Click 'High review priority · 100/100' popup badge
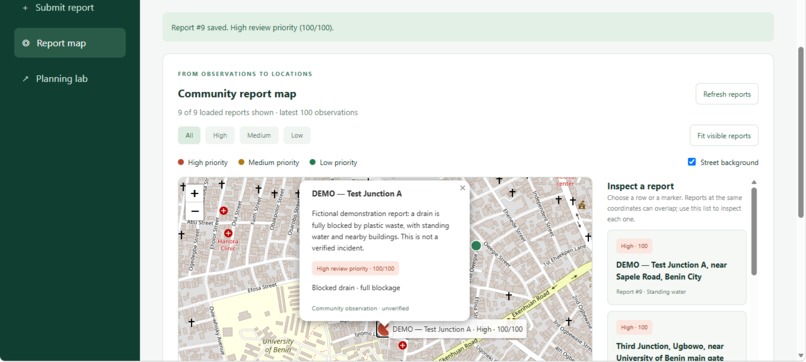This screenshot has width=806, height=362. 355,268
